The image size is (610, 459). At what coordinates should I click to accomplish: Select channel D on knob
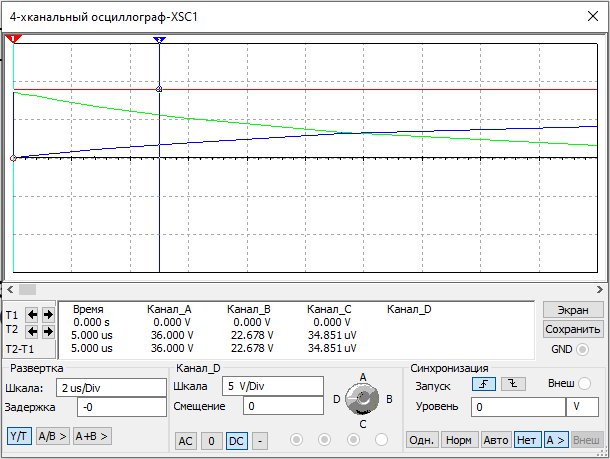pos(337,399)
